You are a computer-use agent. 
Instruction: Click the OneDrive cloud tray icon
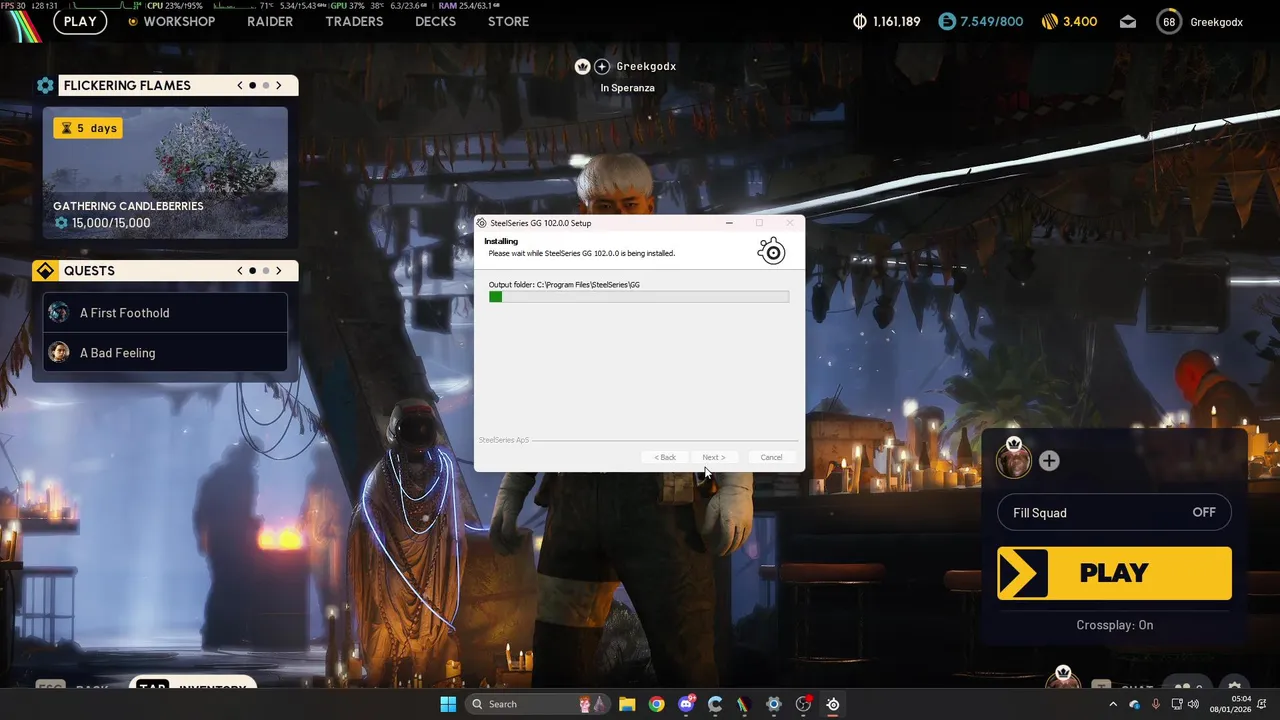(1134, 704)
